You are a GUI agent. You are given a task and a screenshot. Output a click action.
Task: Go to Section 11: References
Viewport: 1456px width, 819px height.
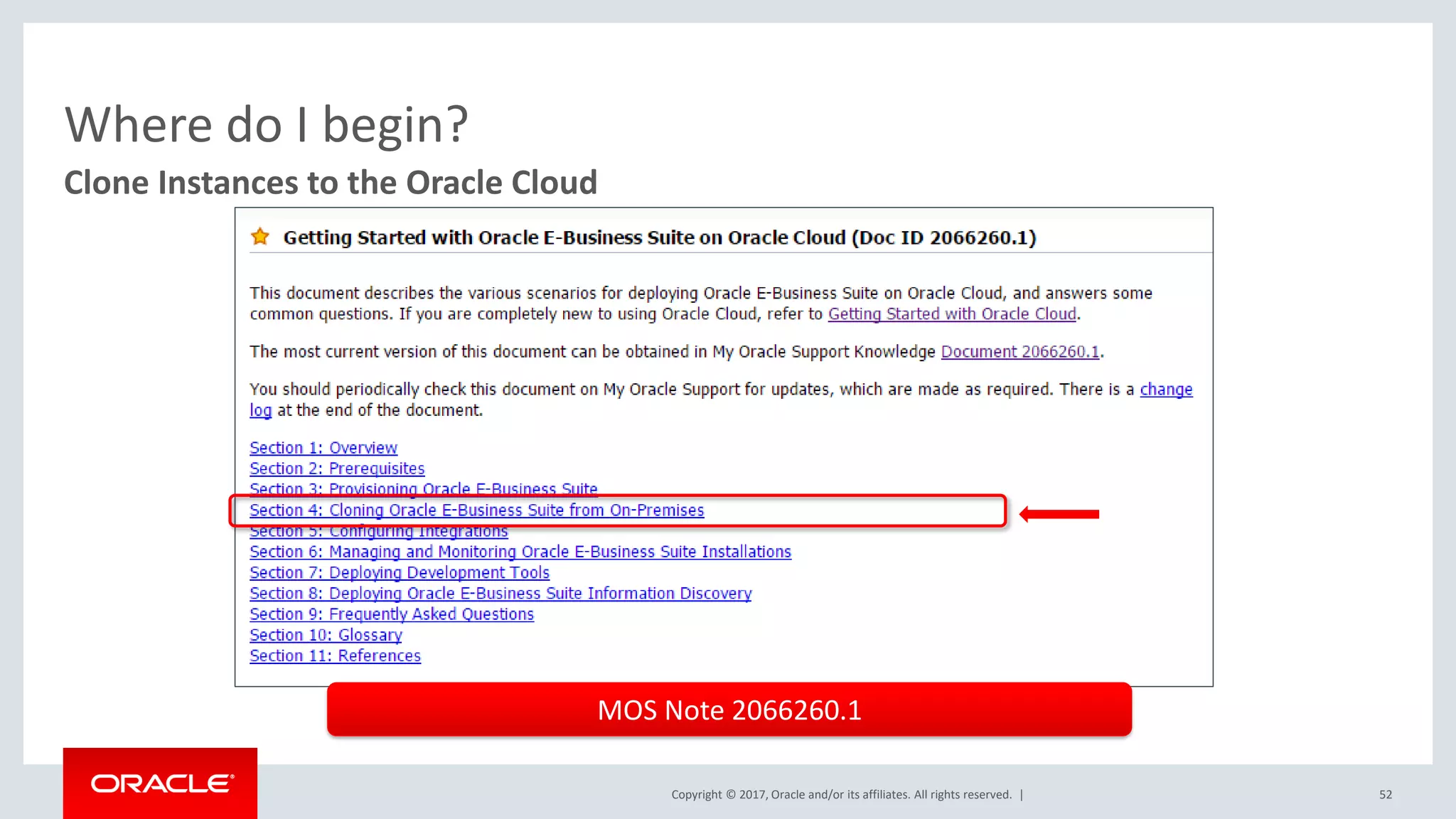335,655
